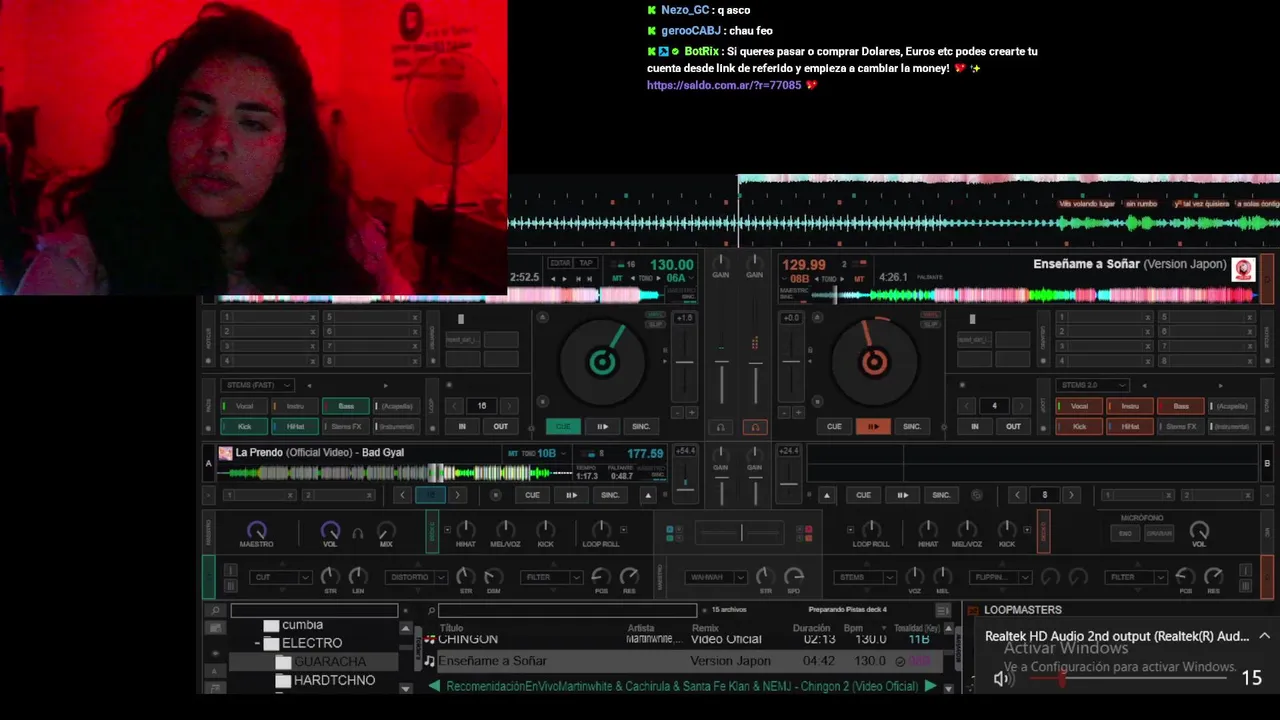Set loop OUT on left deck

point(500,426)
